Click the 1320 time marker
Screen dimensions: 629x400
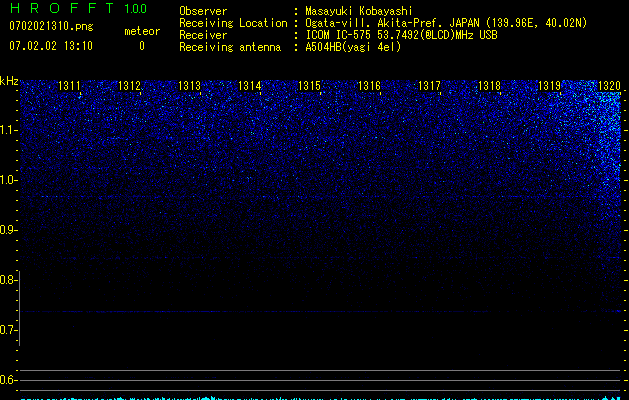point(609,86)
